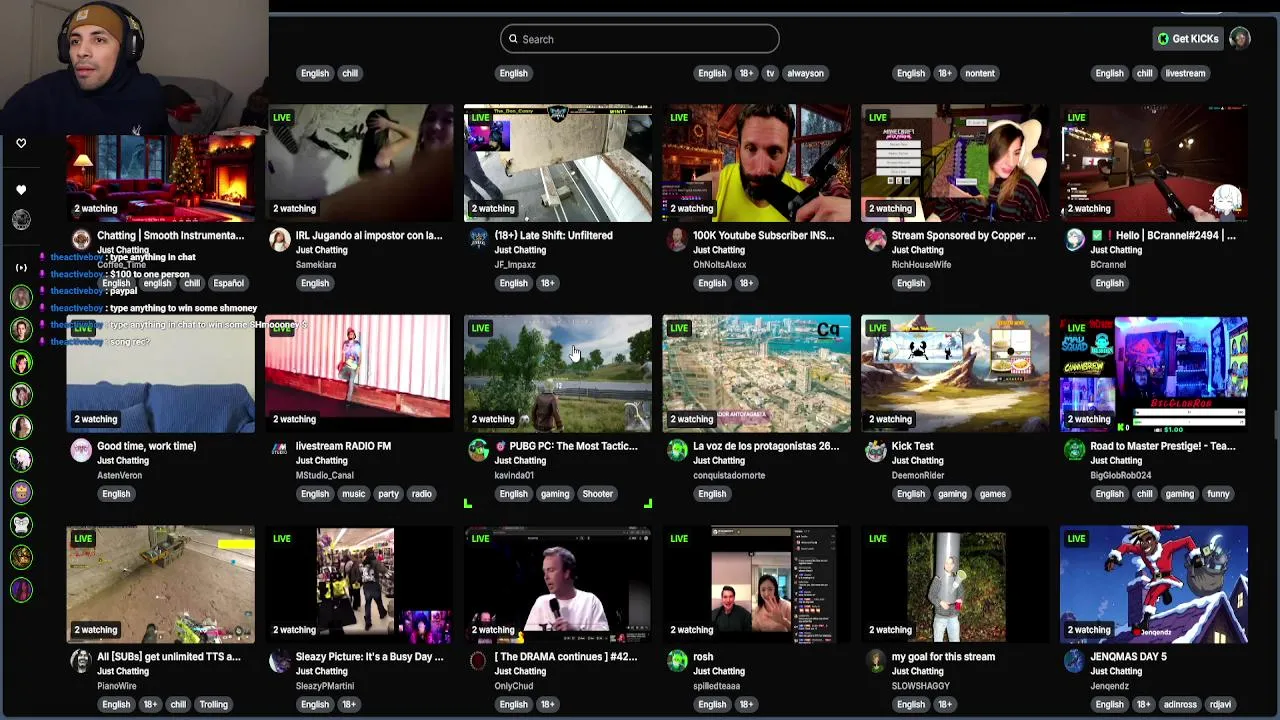1280x720 pixels.
Task: Open kavinda01 channel avatar
Action: pos(479,451)
